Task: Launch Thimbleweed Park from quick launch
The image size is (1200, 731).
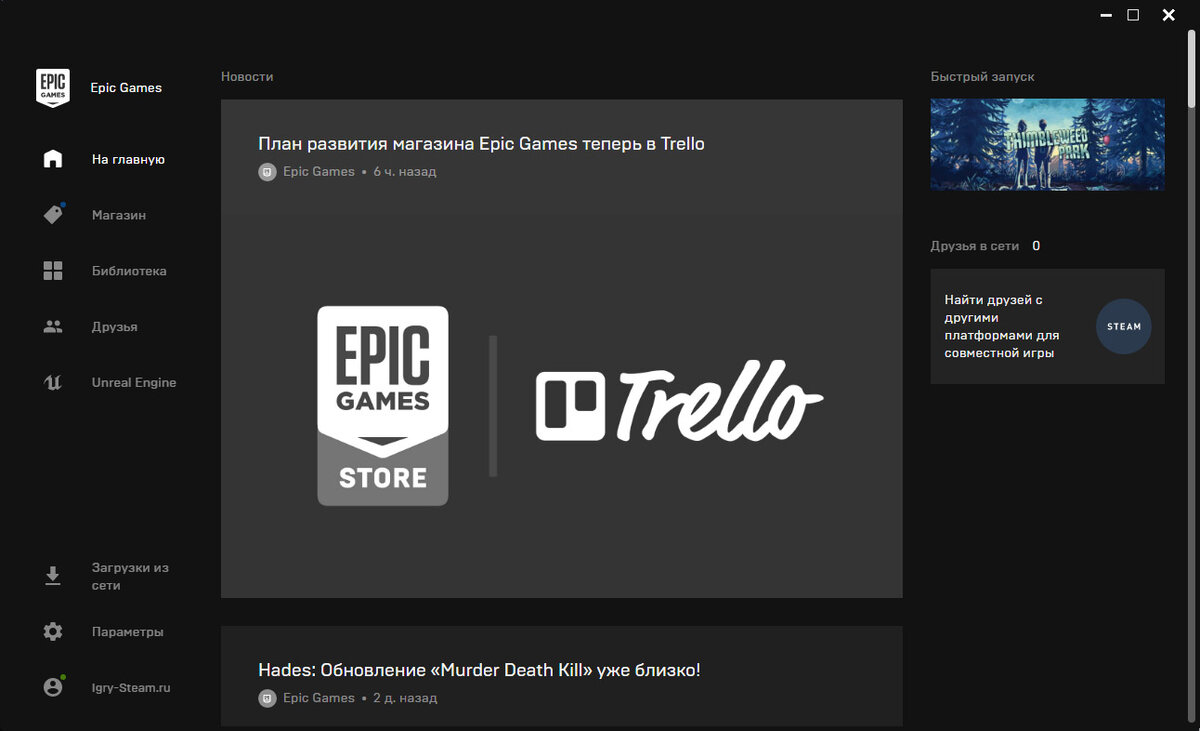Action: (1047, 144)
